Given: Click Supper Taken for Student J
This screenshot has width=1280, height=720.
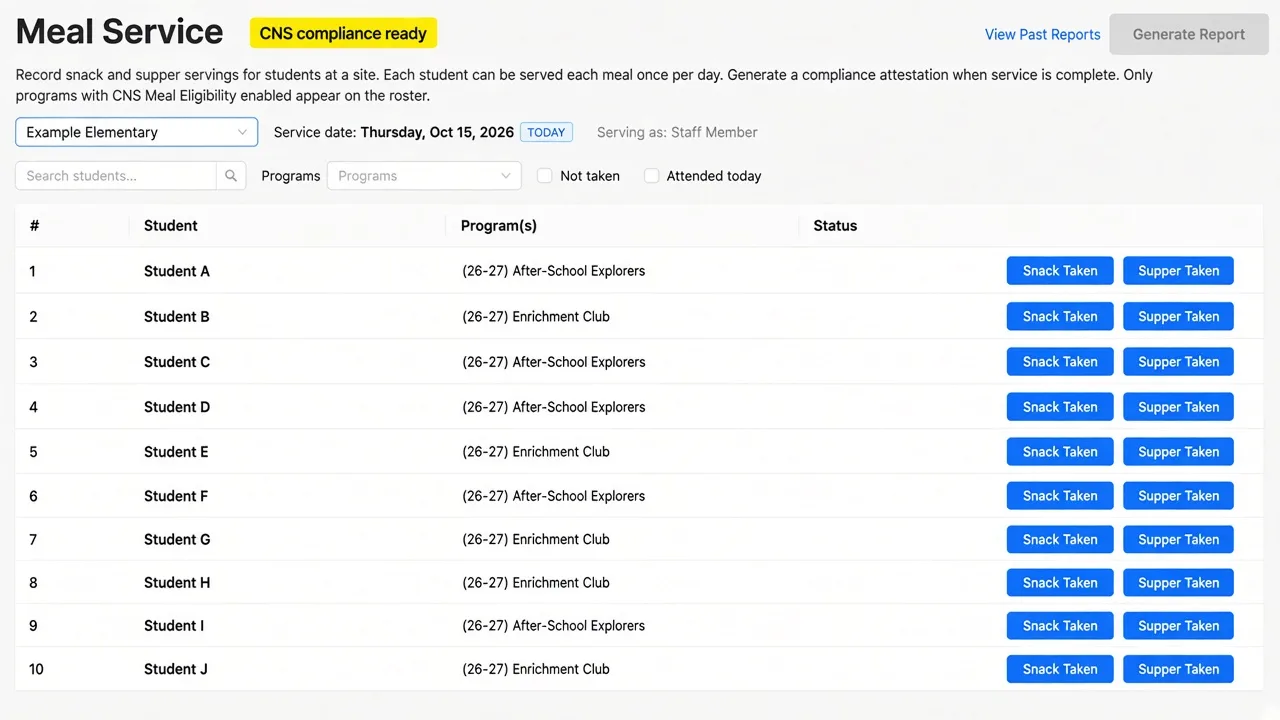Looking at the screenshot, I should click(1179, 669).
